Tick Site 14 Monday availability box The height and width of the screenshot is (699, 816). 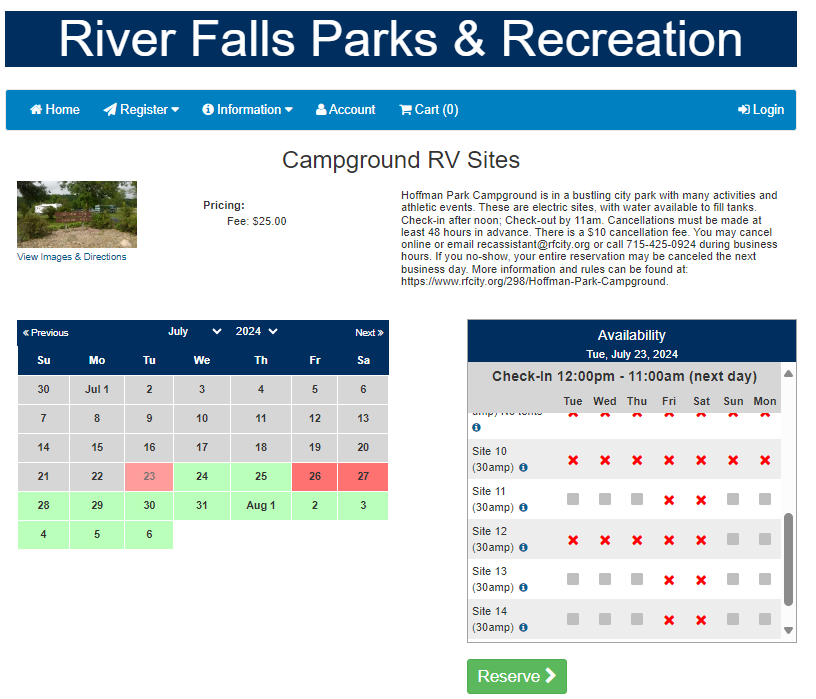765,619
